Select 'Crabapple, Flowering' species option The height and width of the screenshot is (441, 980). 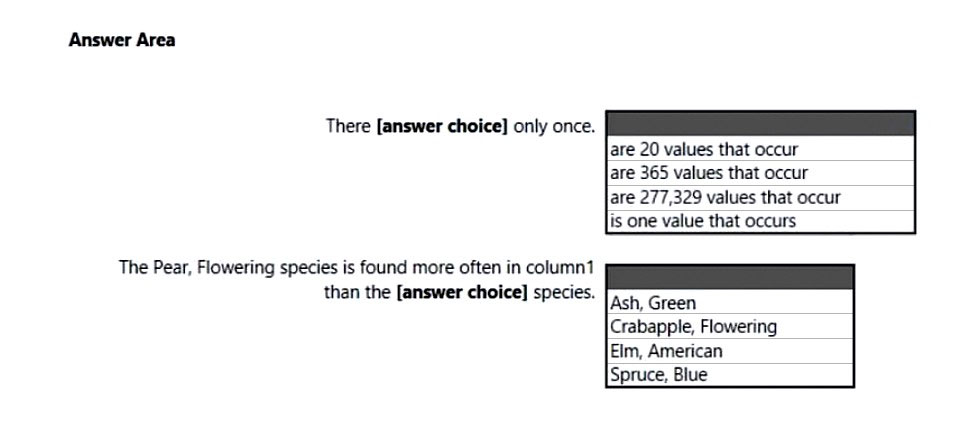[730, 326]
